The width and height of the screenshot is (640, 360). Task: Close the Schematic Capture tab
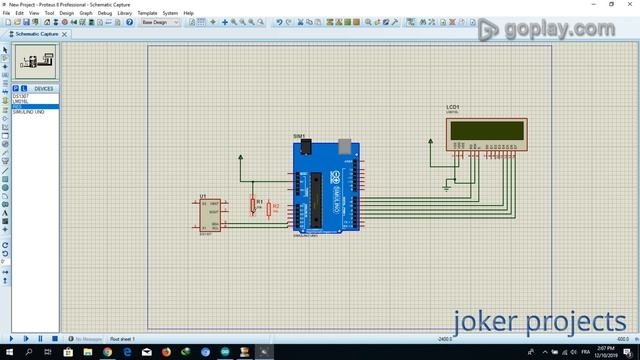click(x=64, y=34)
